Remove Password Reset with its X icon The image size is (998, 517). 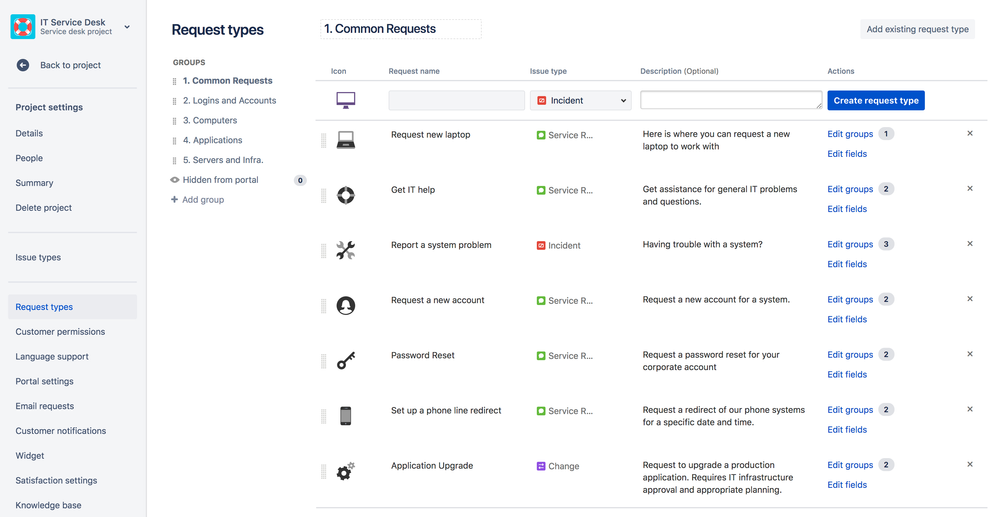(x=969, y=354)
